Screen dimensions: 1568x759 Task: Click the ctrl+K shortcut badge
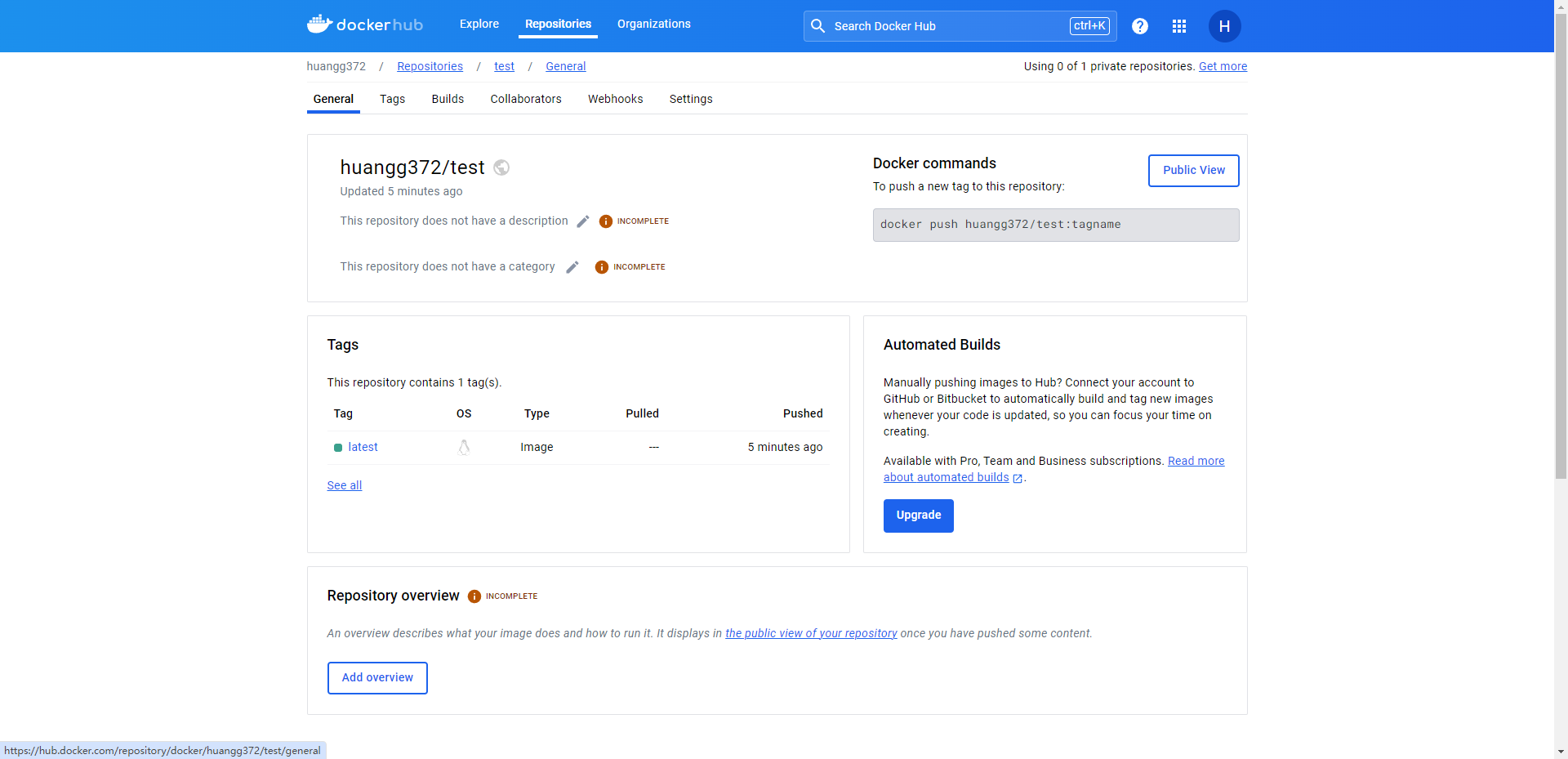coord(1089,26)
